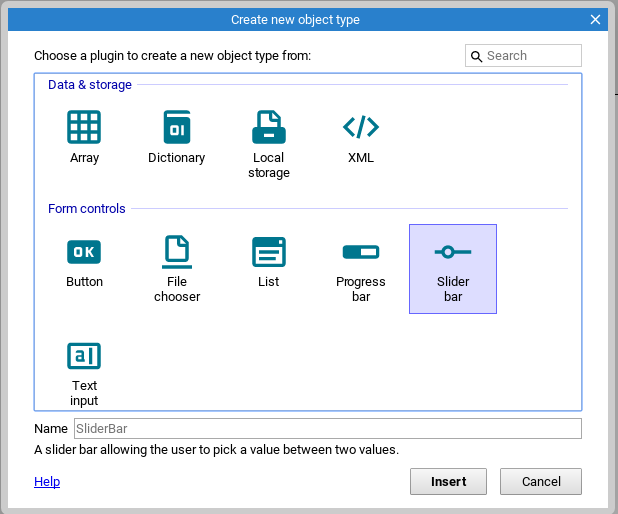Pick the Local storage plugin icon
This screenshot has width=618, height=514.
click(x=269, y=127)
